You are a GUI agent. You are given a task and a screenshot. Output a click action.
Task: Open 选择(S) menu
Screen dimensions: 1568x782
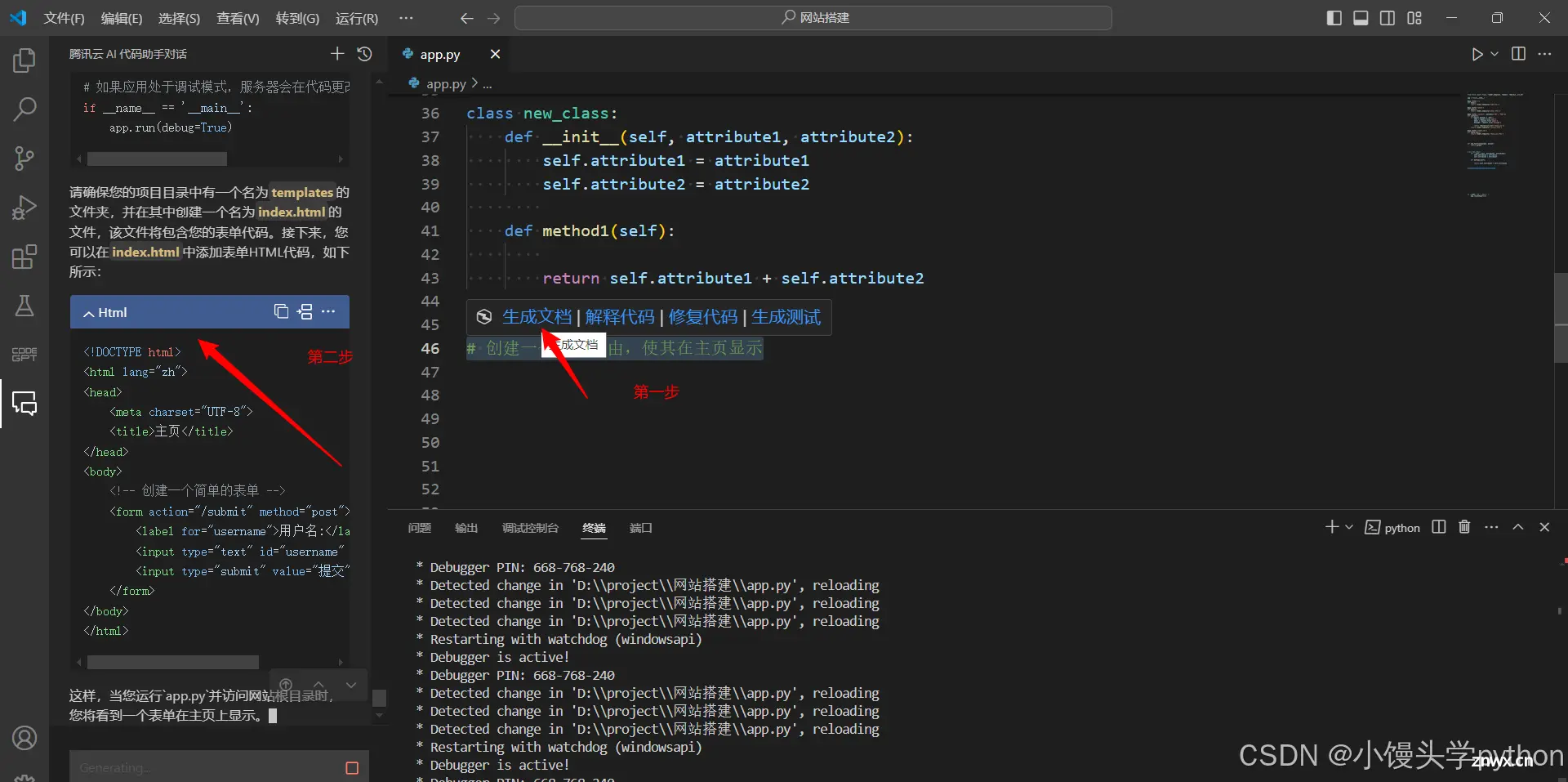point(179,18)
